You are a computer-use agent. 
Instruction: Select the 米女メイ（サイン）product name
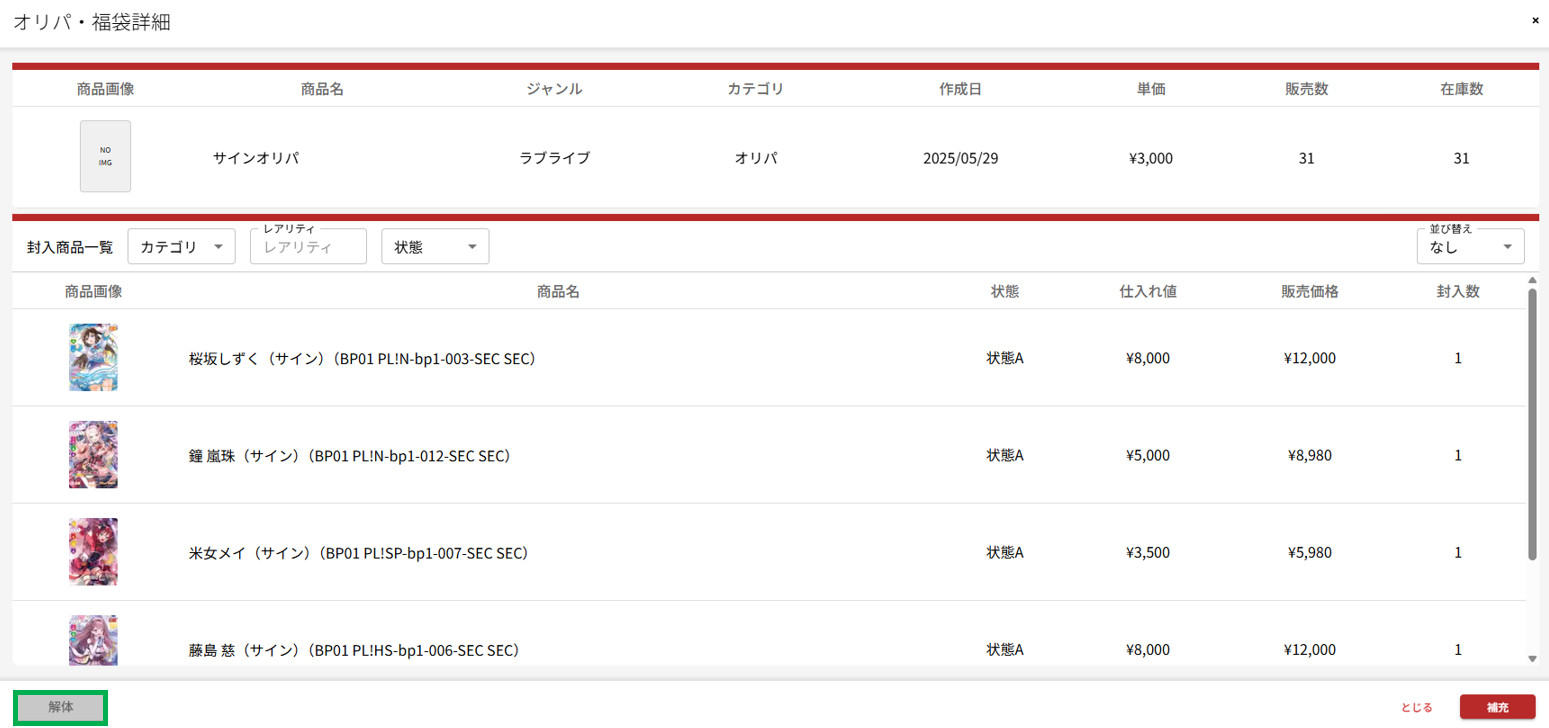[358, 552]
